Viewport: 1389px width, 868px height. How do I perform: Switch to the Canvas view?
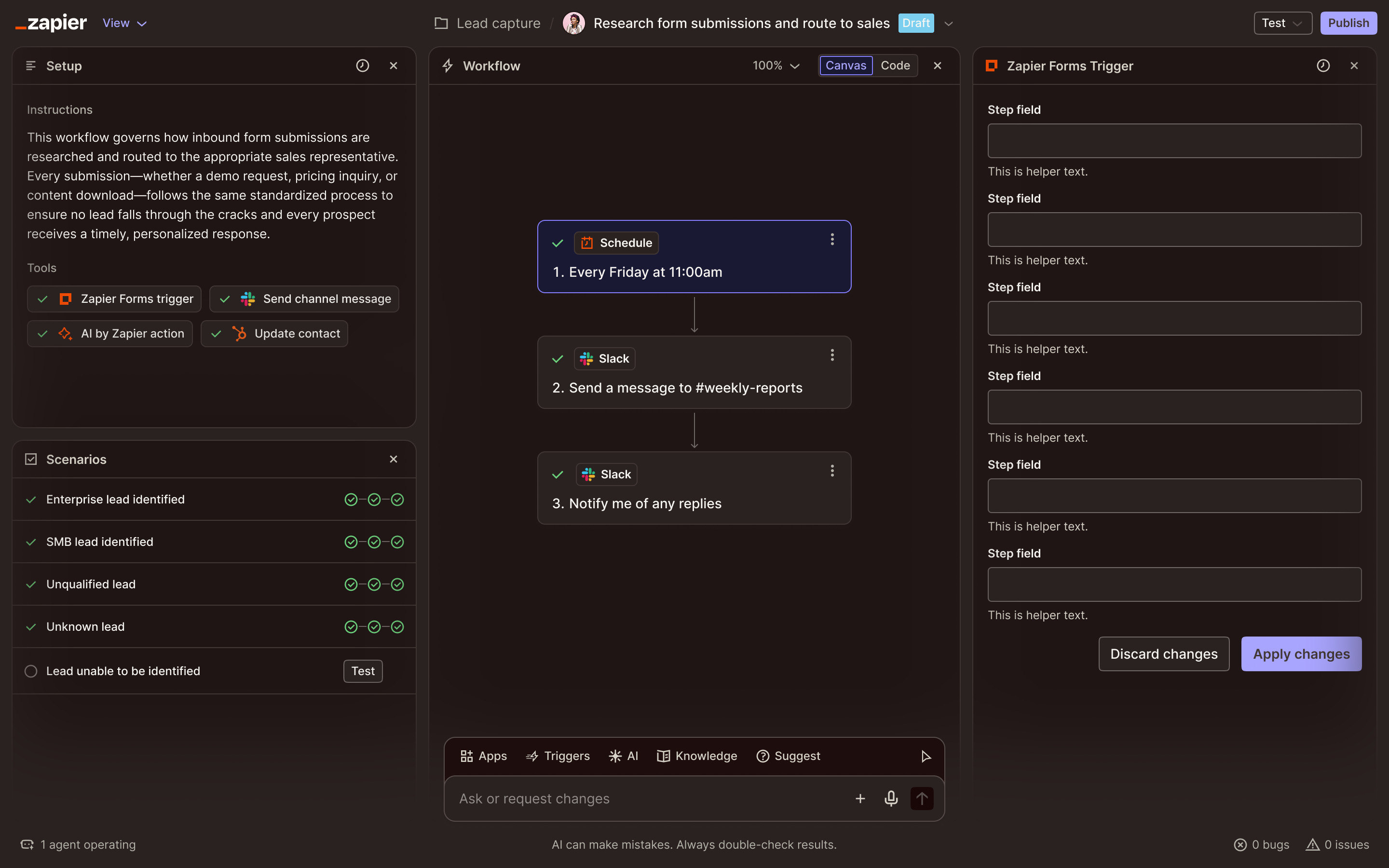click(845, 66)
